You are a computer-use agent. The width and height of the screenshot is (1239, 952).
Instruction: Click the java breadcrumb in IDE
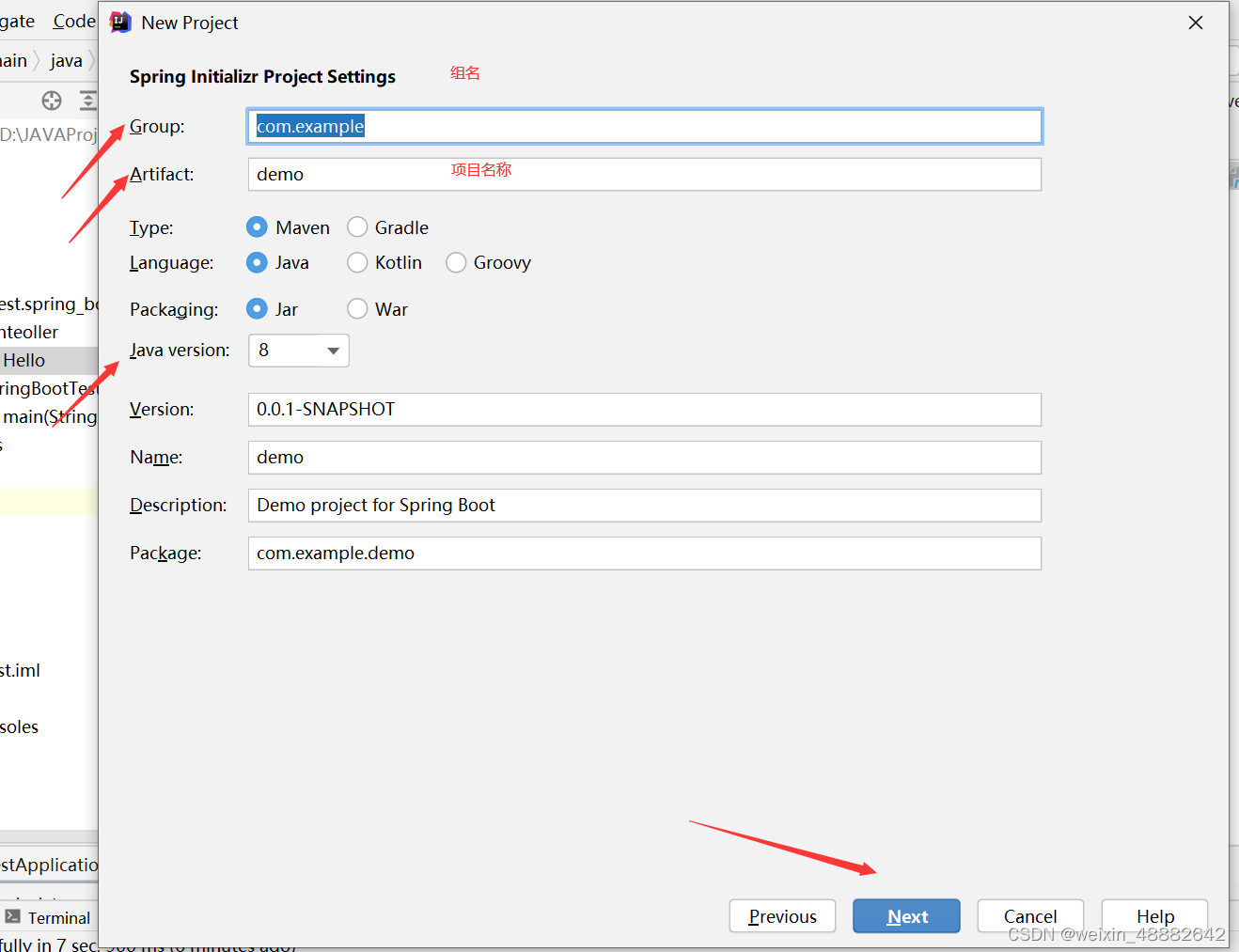point(66,61)
